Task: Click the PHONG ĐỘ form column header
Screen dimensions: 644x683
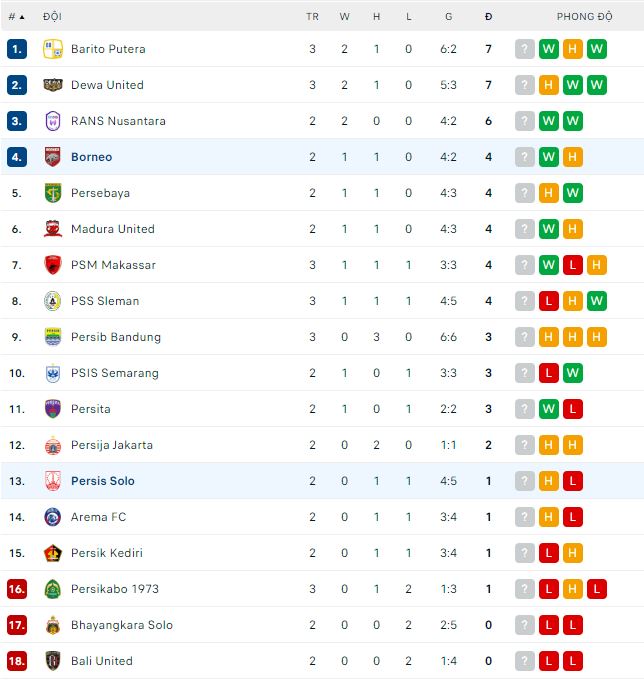Action: [x=584, y=17]
